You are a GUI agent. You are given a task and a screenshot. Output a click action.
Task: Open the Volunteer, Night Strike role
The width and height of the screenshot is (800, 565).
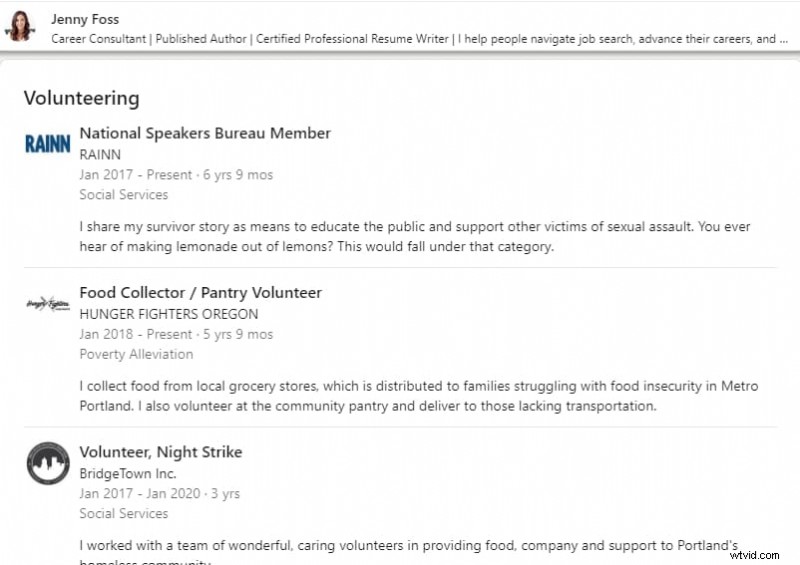point(160,452)
